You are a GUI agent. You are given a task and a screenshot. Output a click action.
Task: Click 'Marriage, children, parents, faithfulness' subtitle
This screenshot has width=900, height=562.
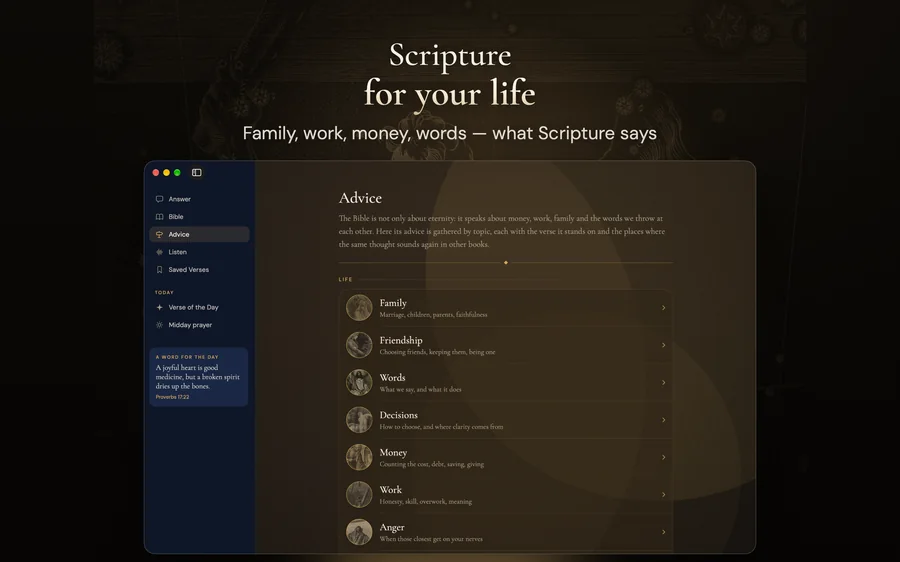click(x=433, y=315)
